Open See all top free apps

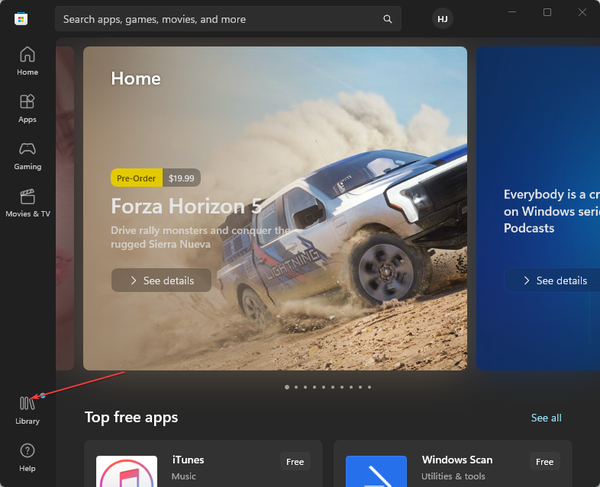(546, 418)
